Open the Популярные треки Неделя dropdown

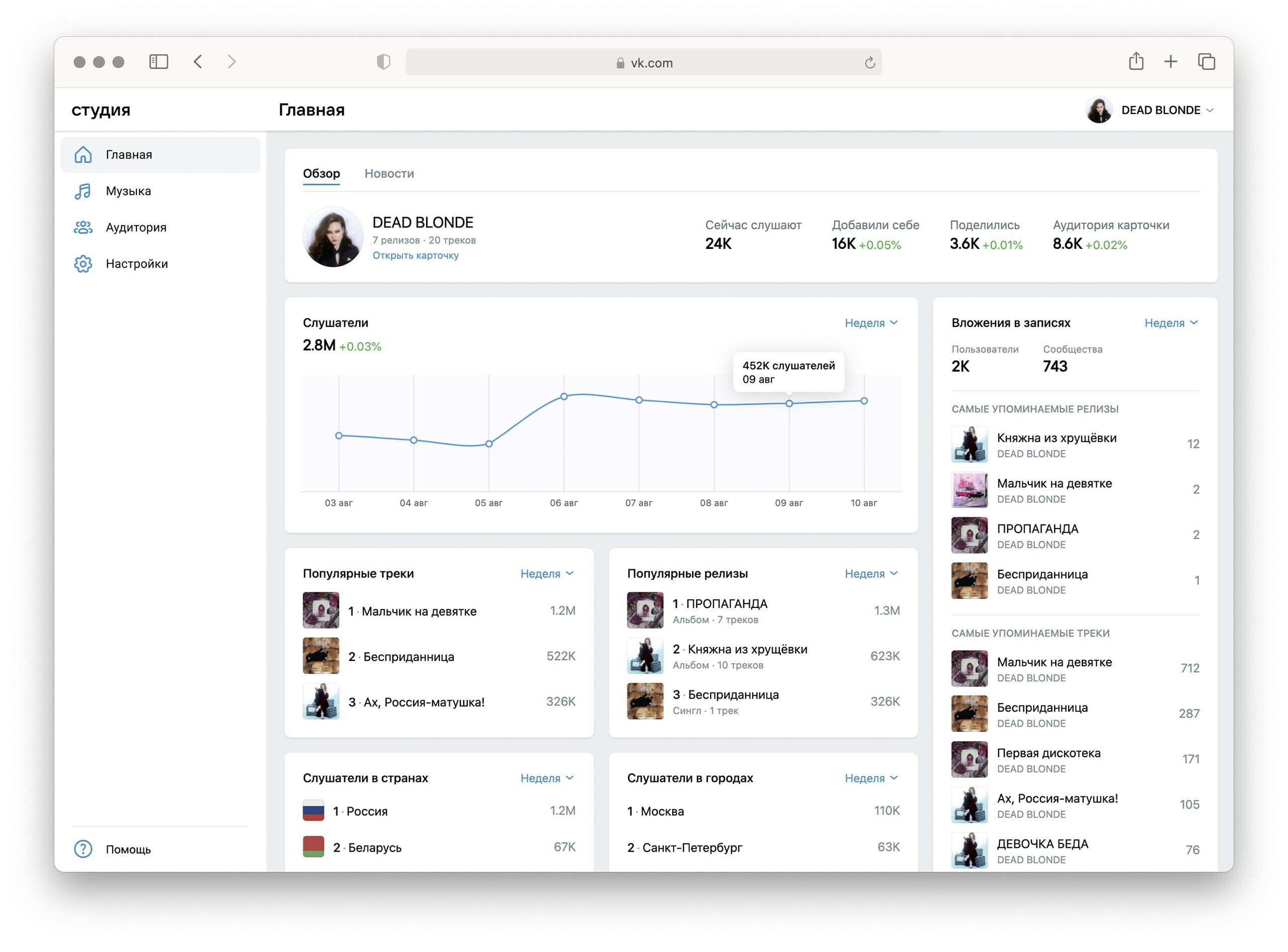click(x=547, y=573)
